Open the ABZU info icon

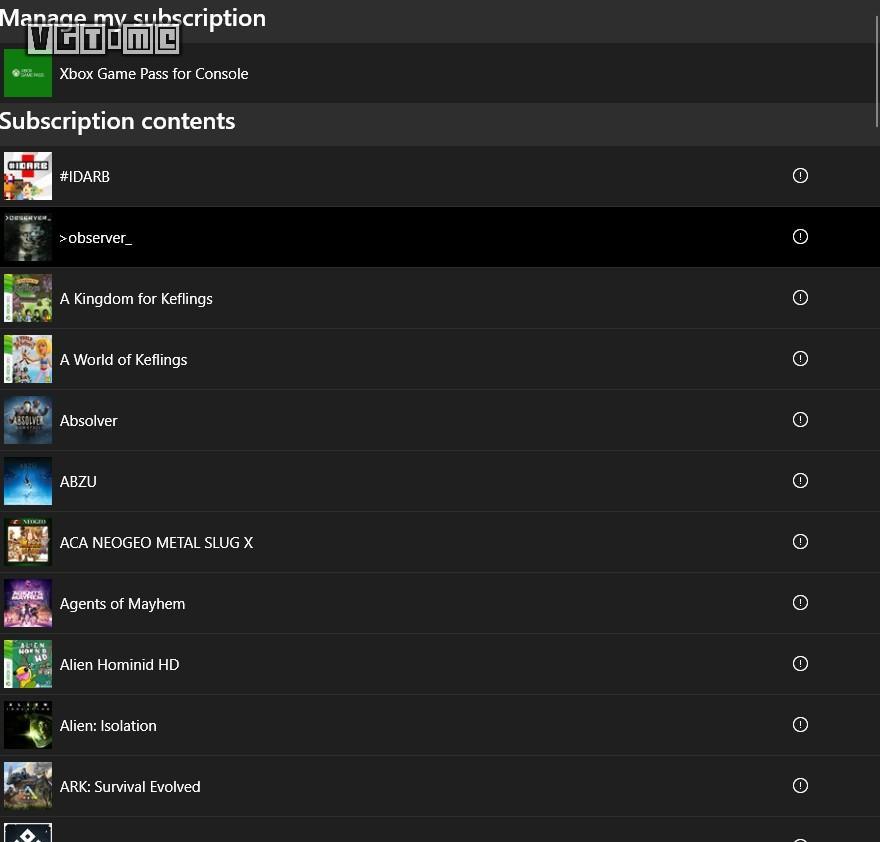800,481
